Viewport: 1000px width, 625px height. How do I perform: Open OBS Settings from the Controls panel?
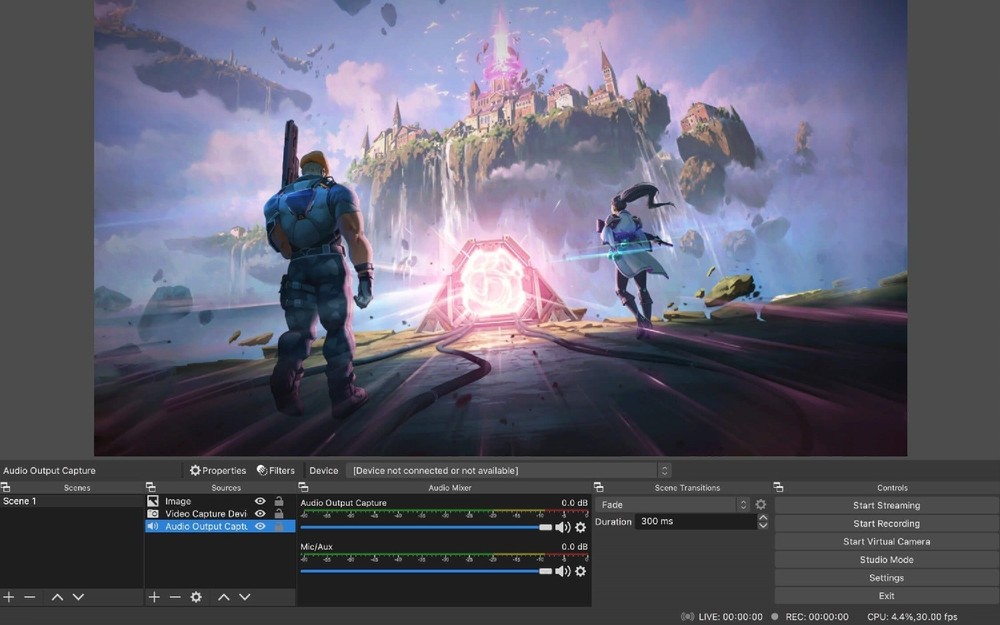[886, 577]
